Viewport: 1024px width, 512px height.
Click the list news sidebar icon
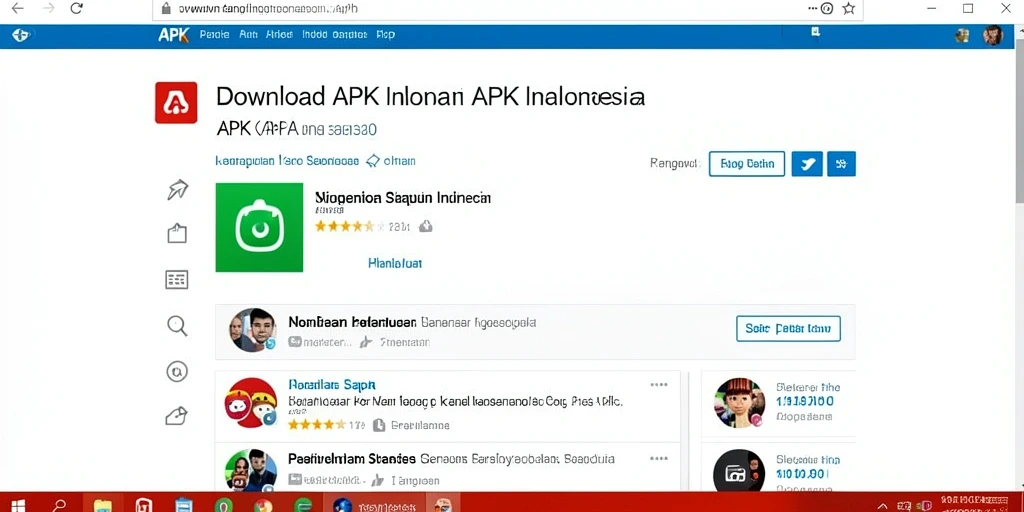click(177, 280)
